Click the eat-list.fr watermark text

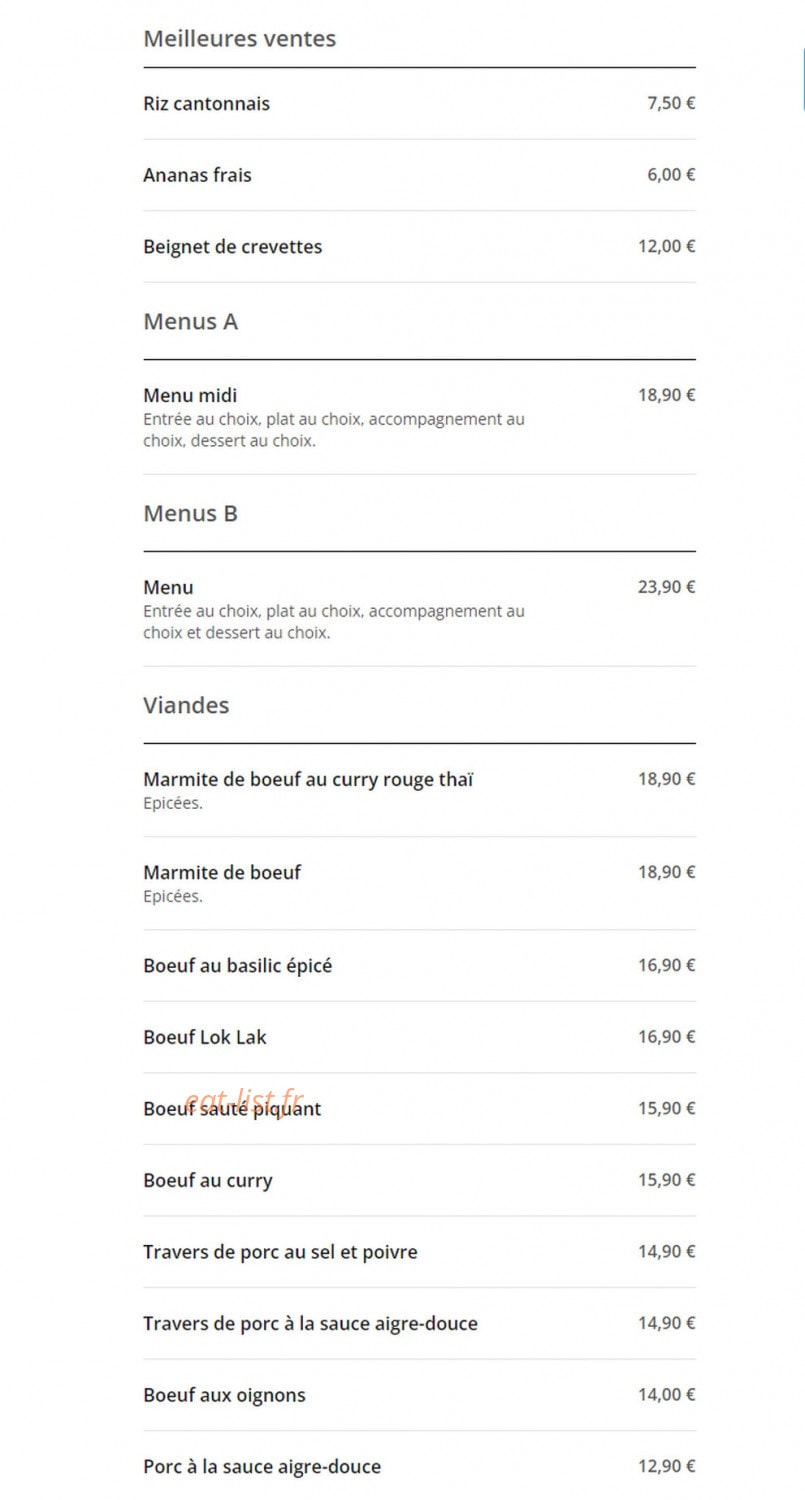[x=244, y=1101]
